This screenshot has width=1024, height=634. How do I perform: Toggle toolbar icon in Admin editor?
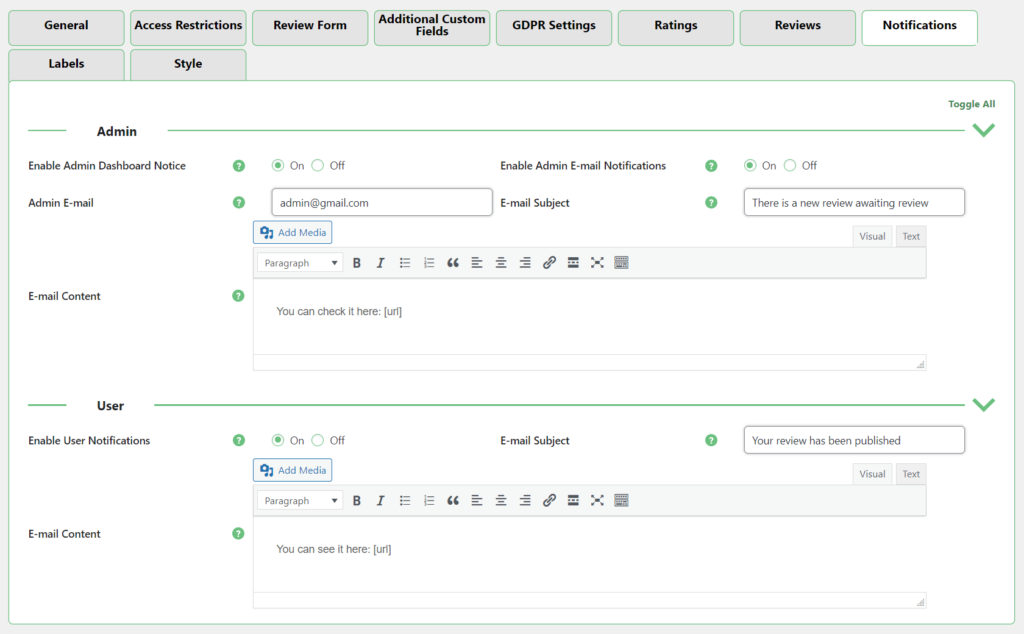pyautogui.click(x=621, y=263)
